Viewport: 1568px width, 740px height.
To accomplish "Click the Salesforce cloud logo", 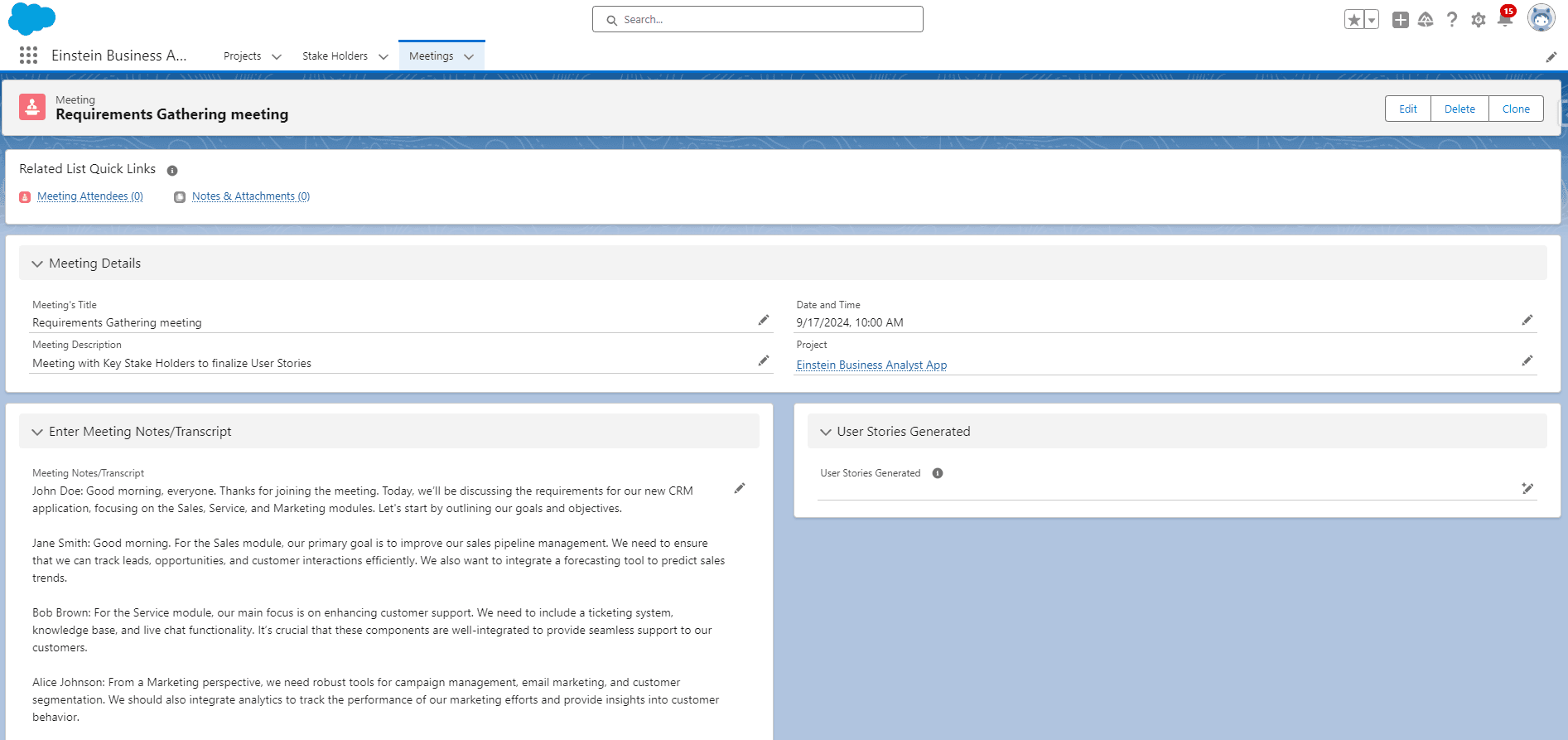I will coord(31,19).
